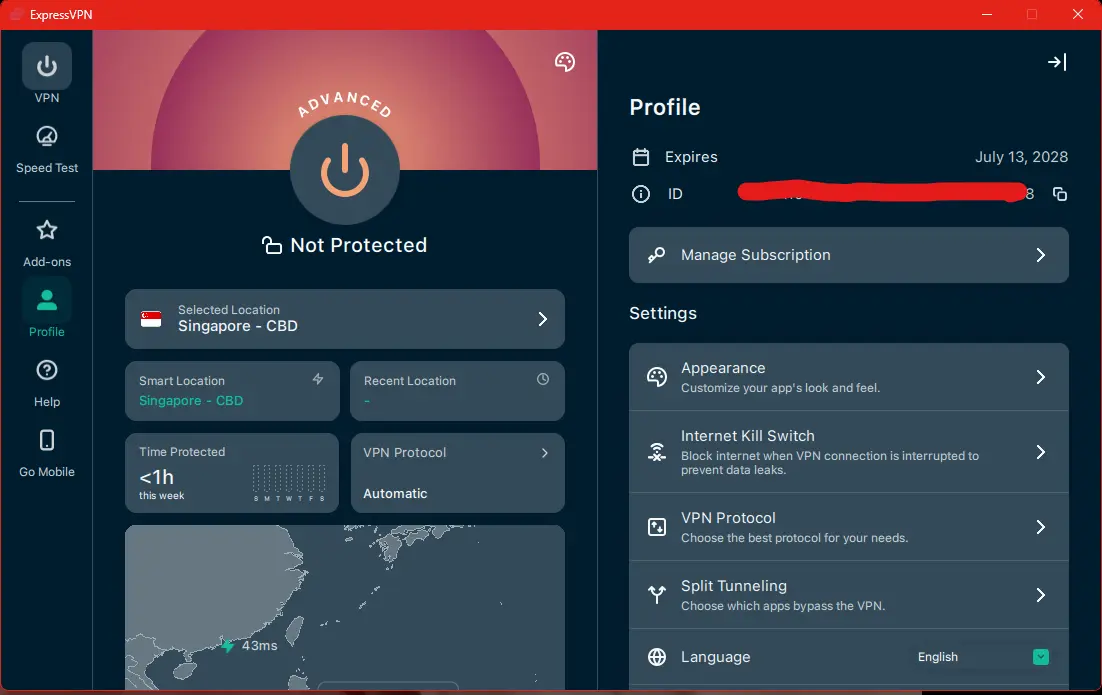Choose Smart Location Singapore - CBD
Viewport: 1102px width, 695px height.
pyautogui.click(x=232, y=391)
